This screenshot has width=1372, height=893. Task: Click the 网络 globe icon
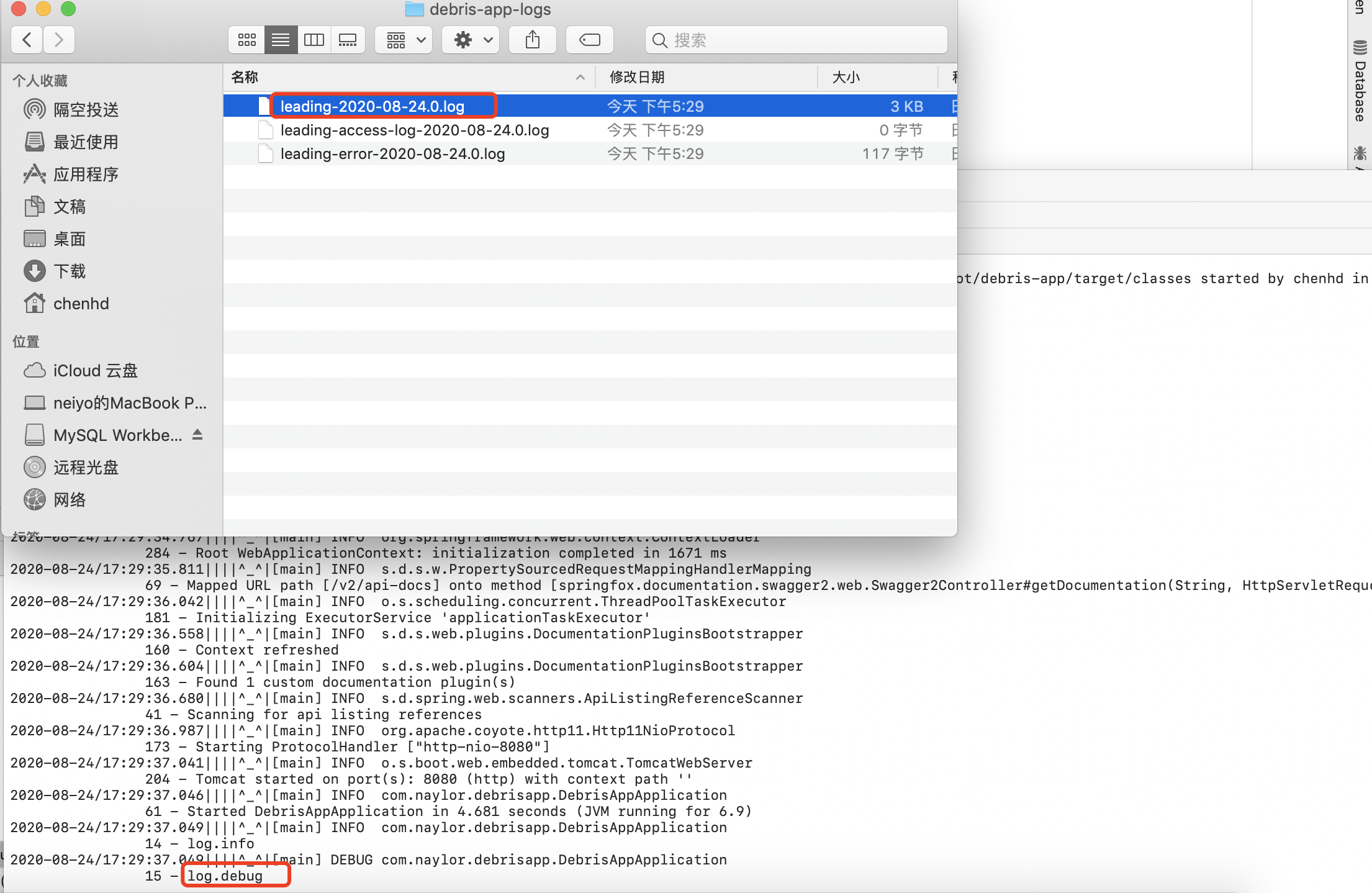coord(35,499)
